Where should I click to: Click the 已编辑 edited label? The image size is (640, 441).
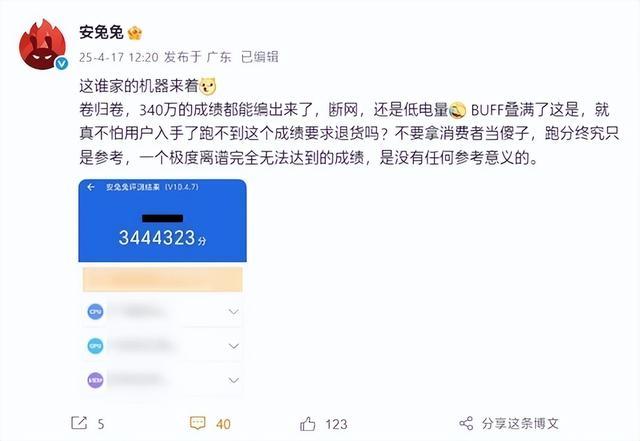260,57
